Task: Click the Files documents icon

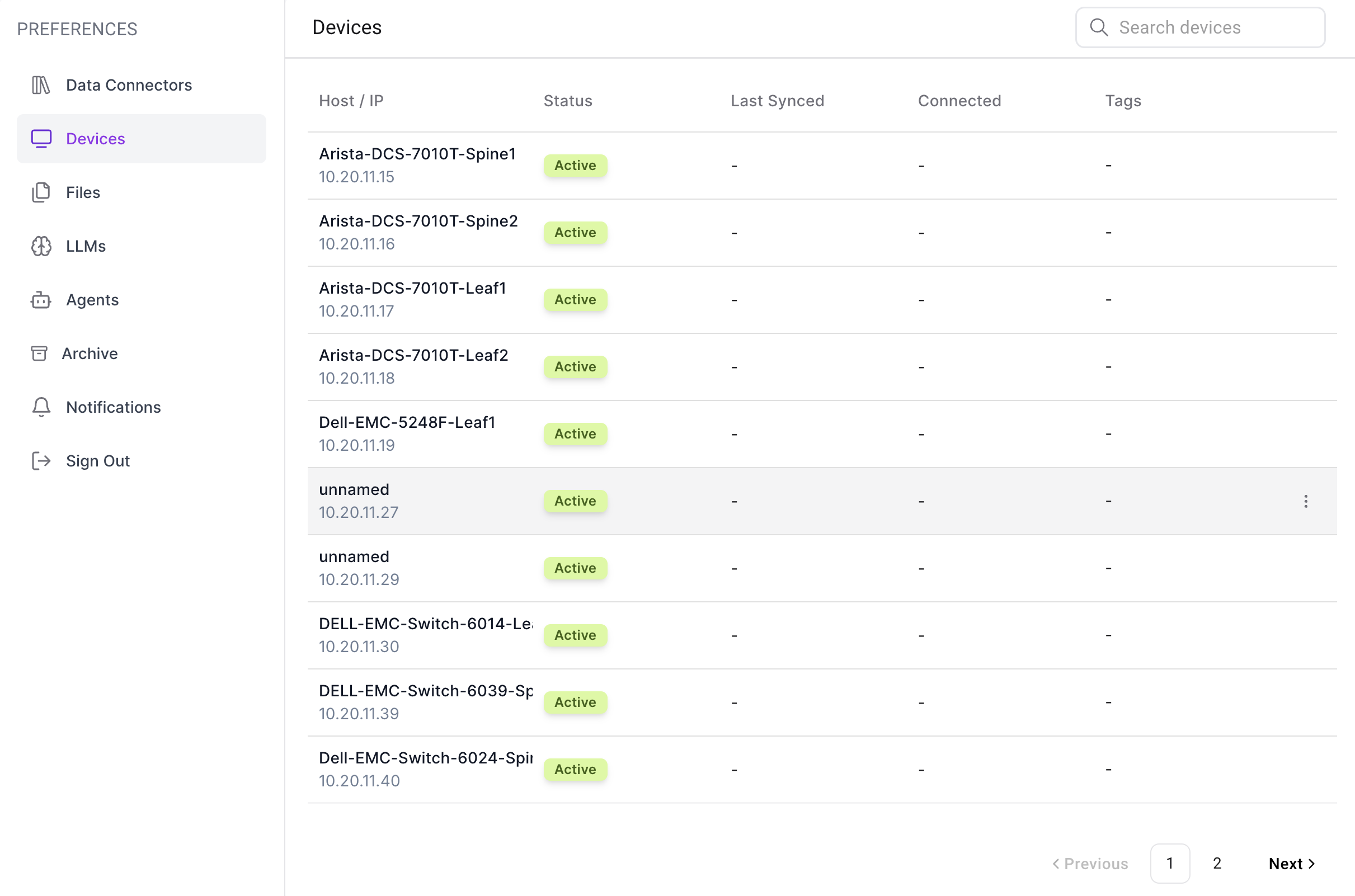Action: click(41, 192)
